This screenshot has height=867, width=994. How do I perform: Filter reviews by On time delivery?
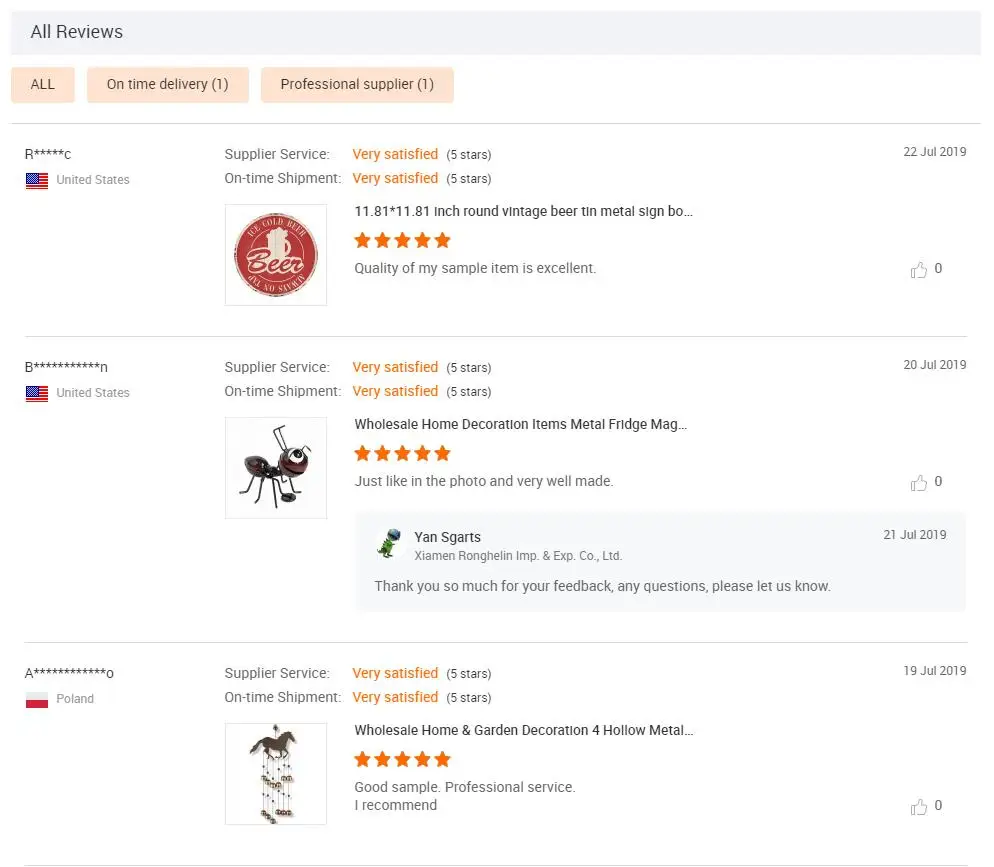(168, 85)
